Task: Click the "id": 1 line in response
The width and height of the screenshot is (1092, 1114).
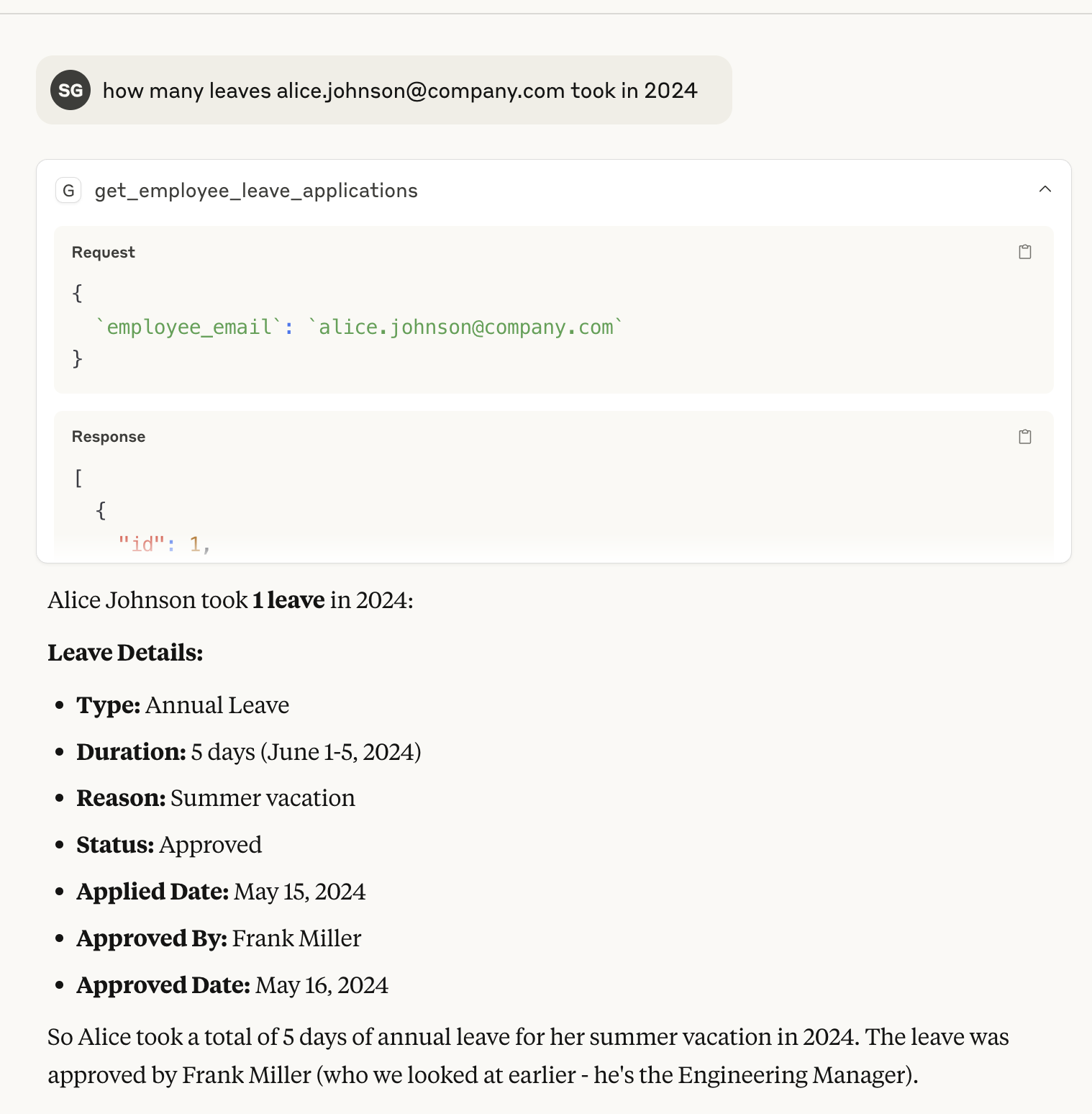Action: click(164, 544)
